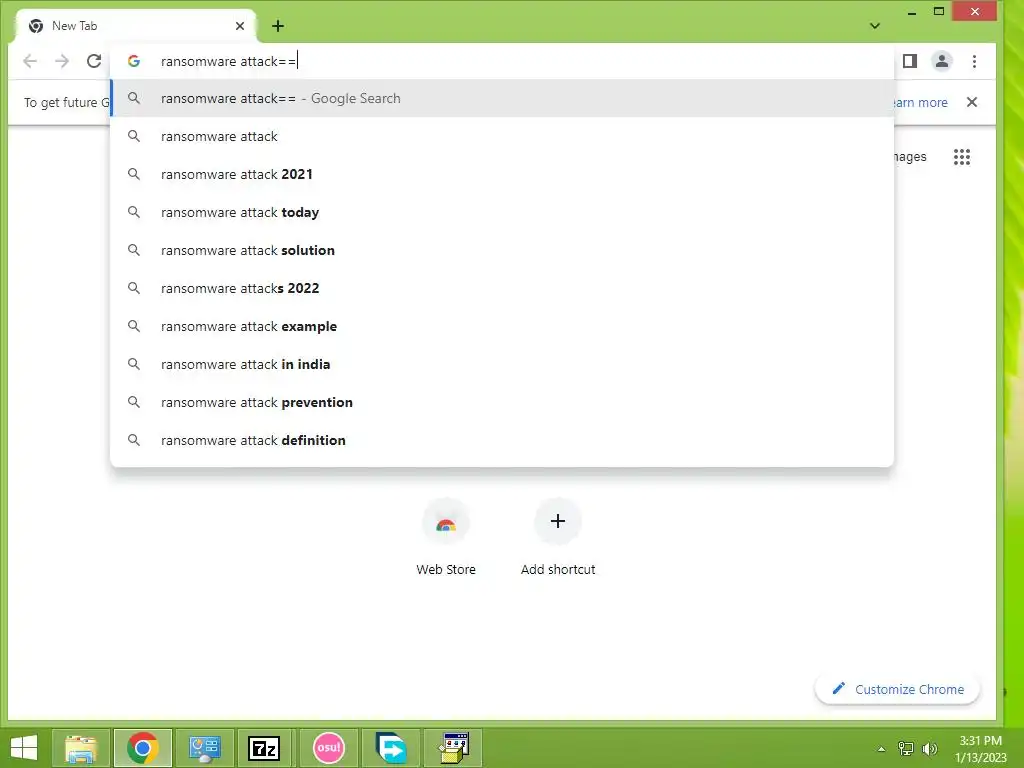Viewport: 1024px width, 768px height.
Task: Reload the page with refresh icon
Action: [x=94, y=61]
